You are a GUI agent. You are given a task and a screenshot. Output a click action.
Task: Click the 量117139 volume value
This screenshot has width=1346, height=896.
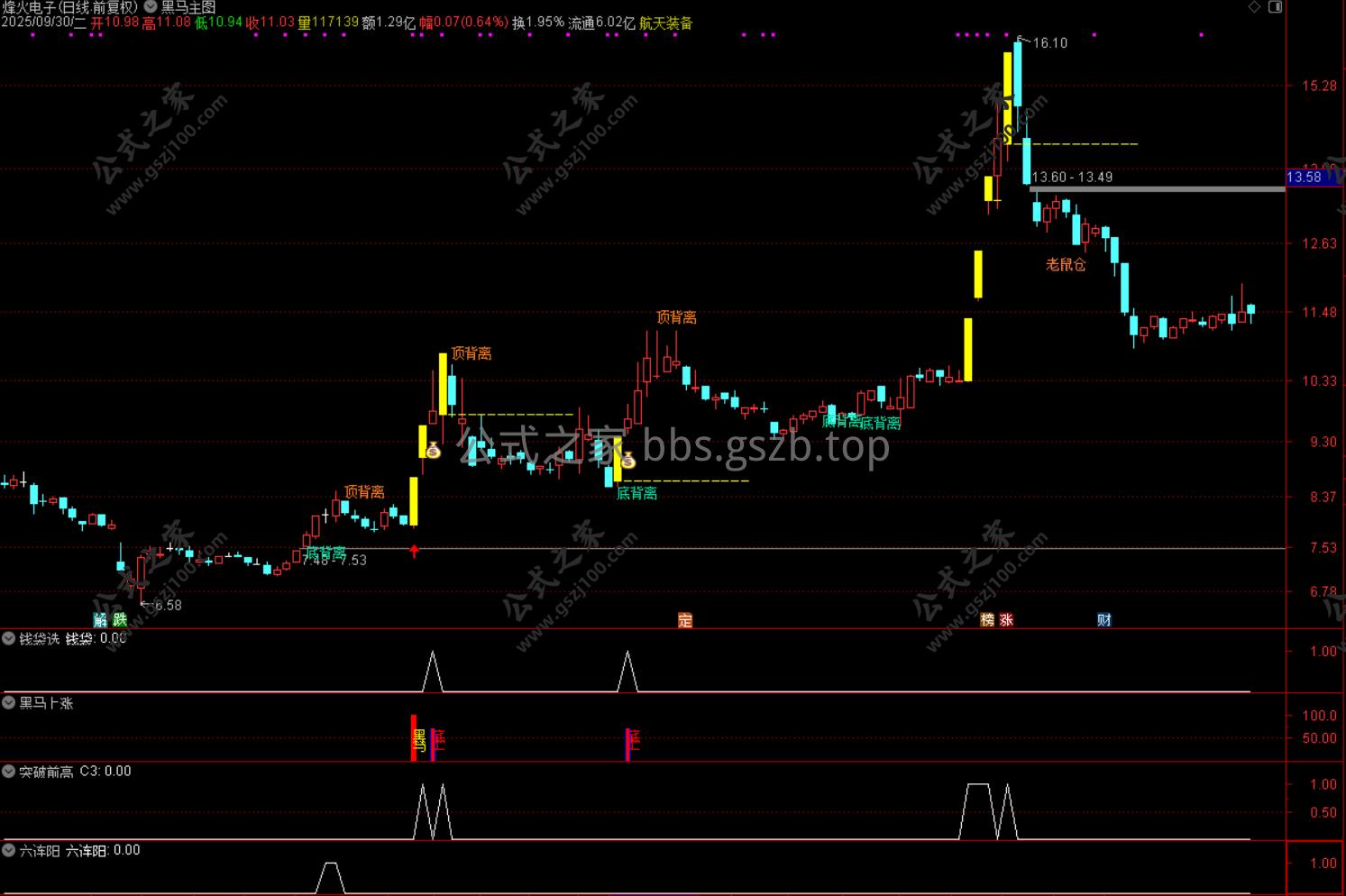pyautogui.click(x=328, y=23)
